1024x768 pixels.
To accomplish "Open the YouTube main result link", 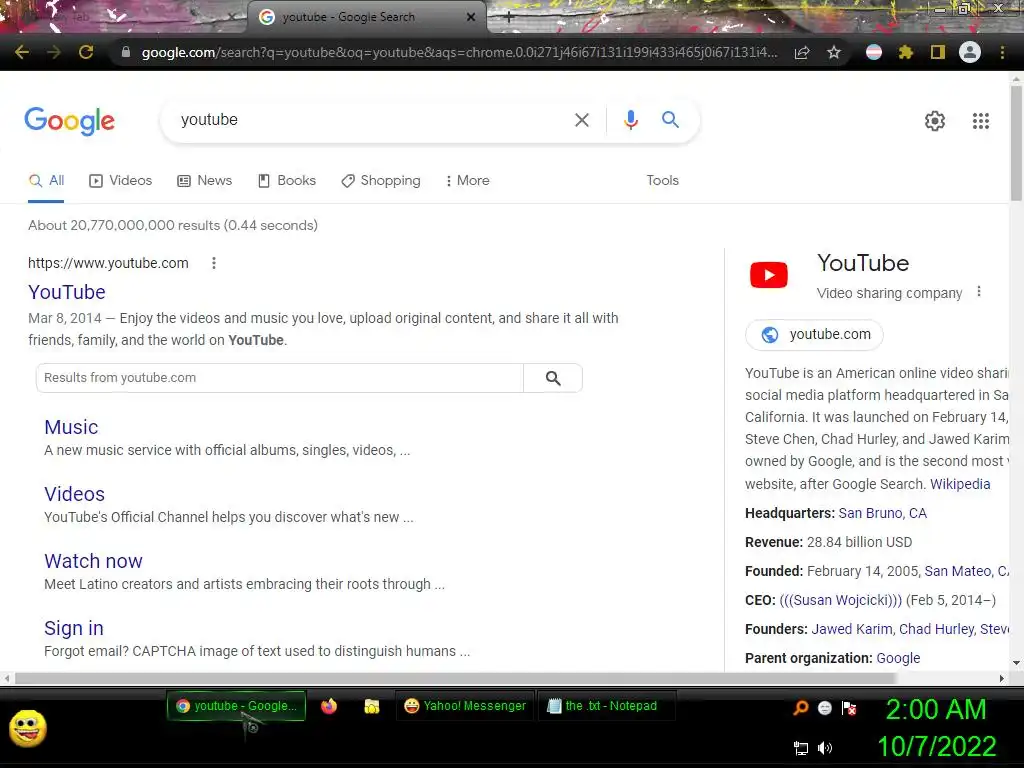I will tap(67, 292).
